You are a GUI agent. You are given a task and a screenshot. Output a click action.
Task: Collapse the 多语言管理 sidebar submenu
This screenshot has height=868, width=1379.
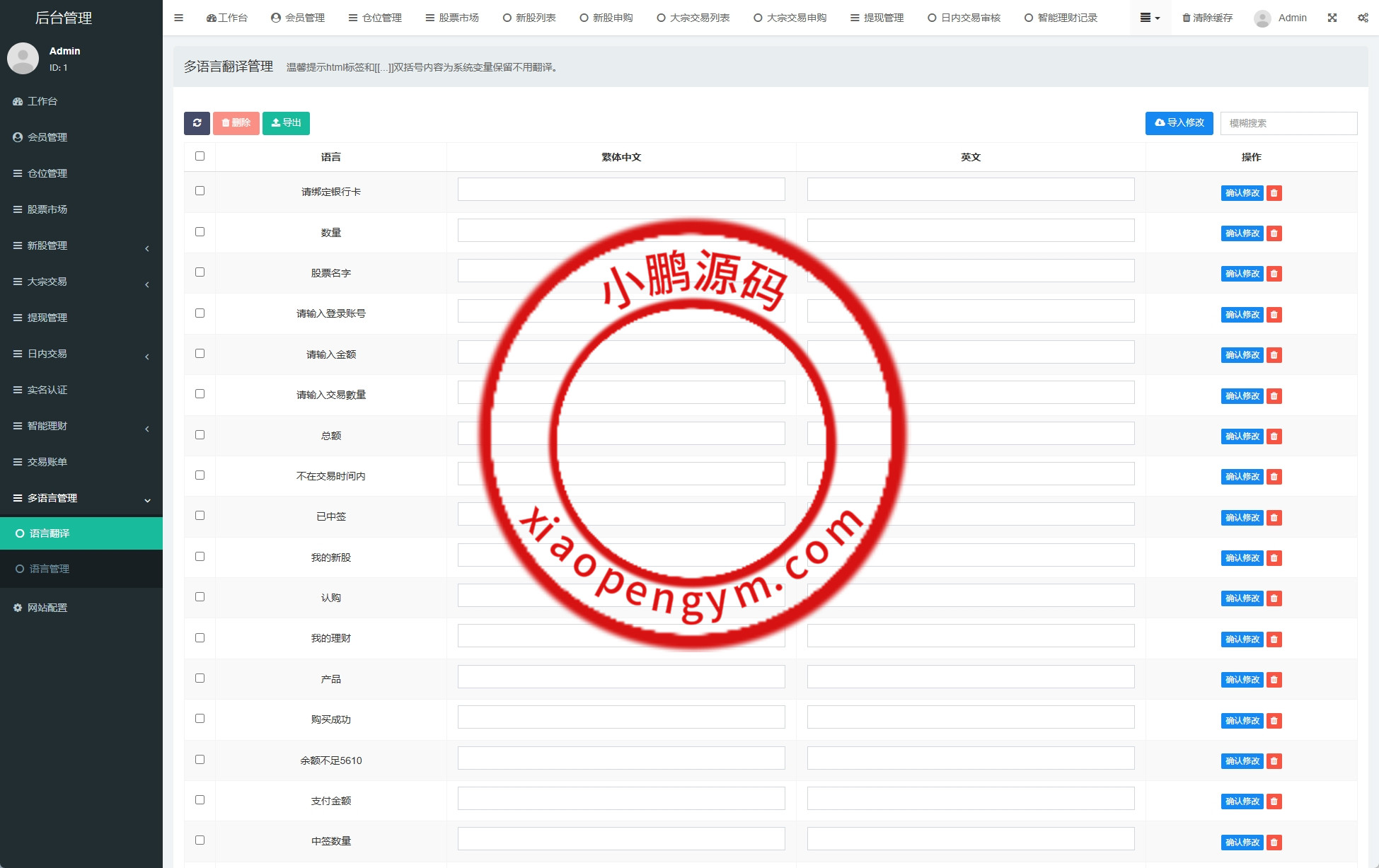click(81, 498)
